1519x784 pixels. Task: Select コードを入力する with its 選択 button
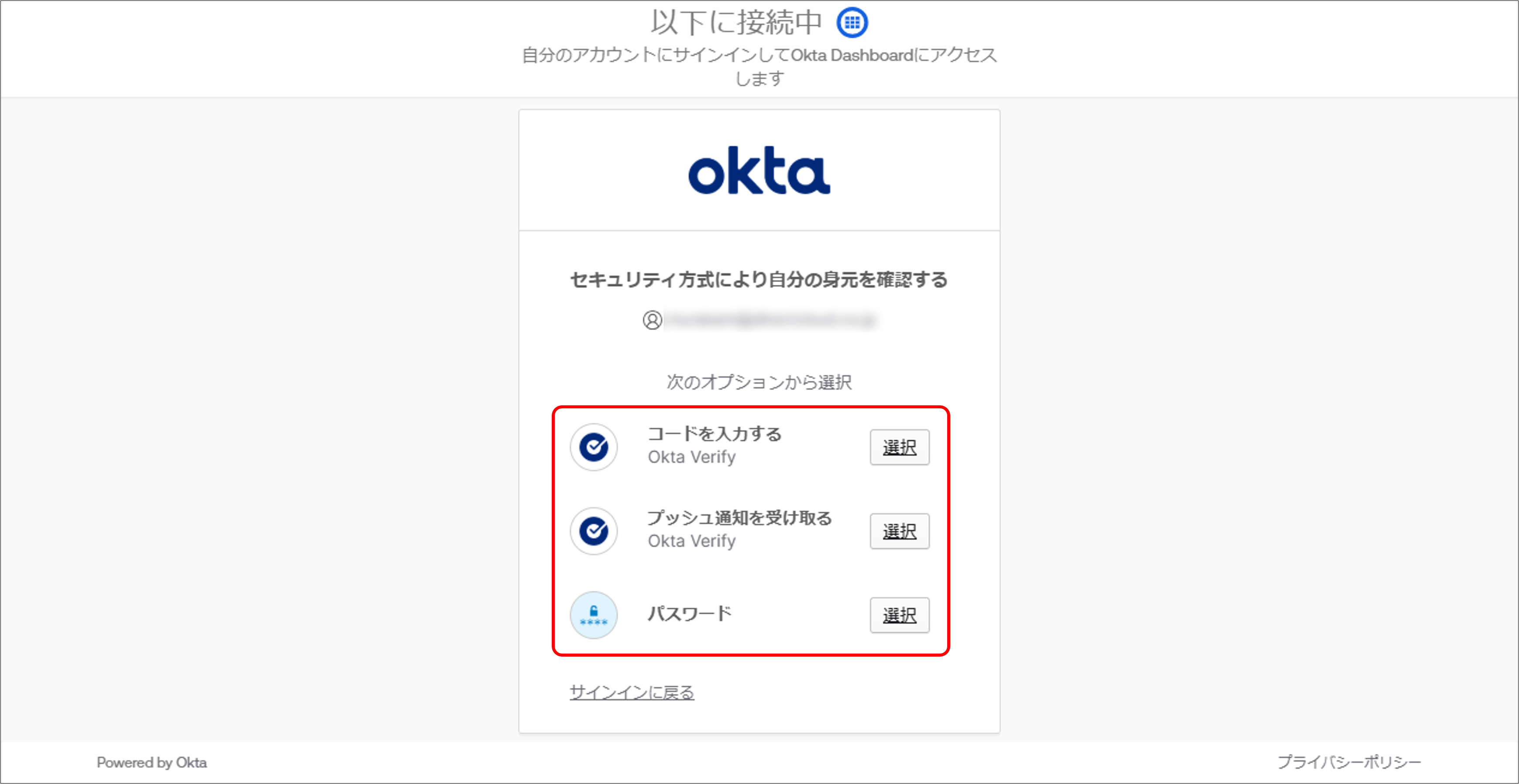tap(899, 448)
